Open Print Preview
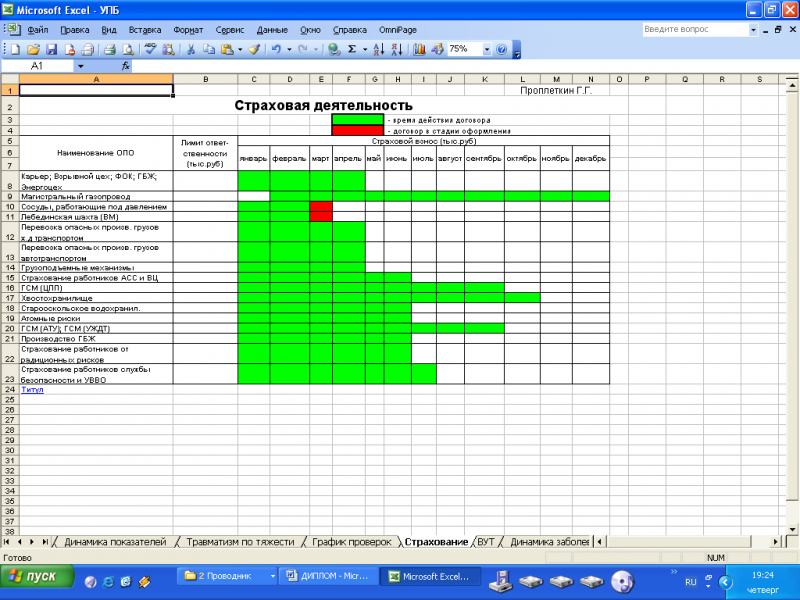Image resolution: width=800 pixels, height=600 pixels. coord(129,49)
